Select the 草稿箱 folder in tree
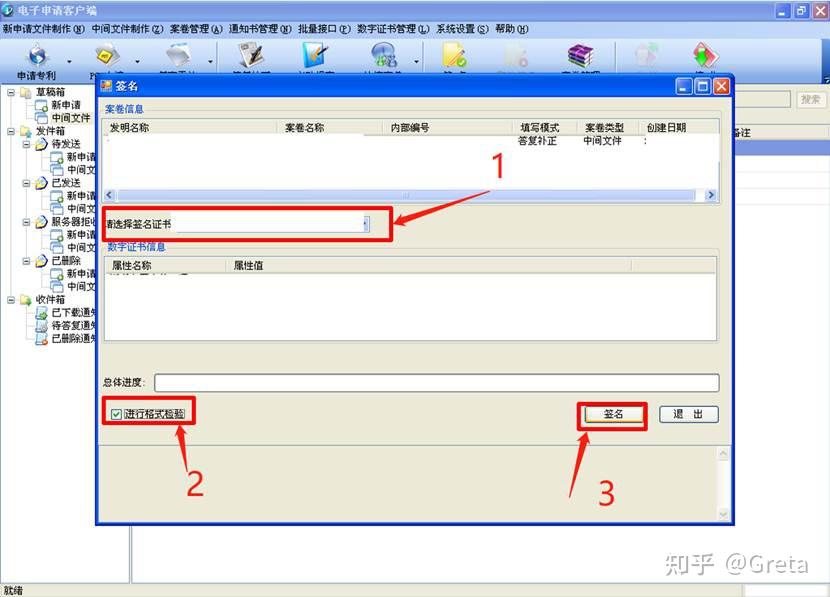This screenshot has height=597, width=830. tap(50, 92)
